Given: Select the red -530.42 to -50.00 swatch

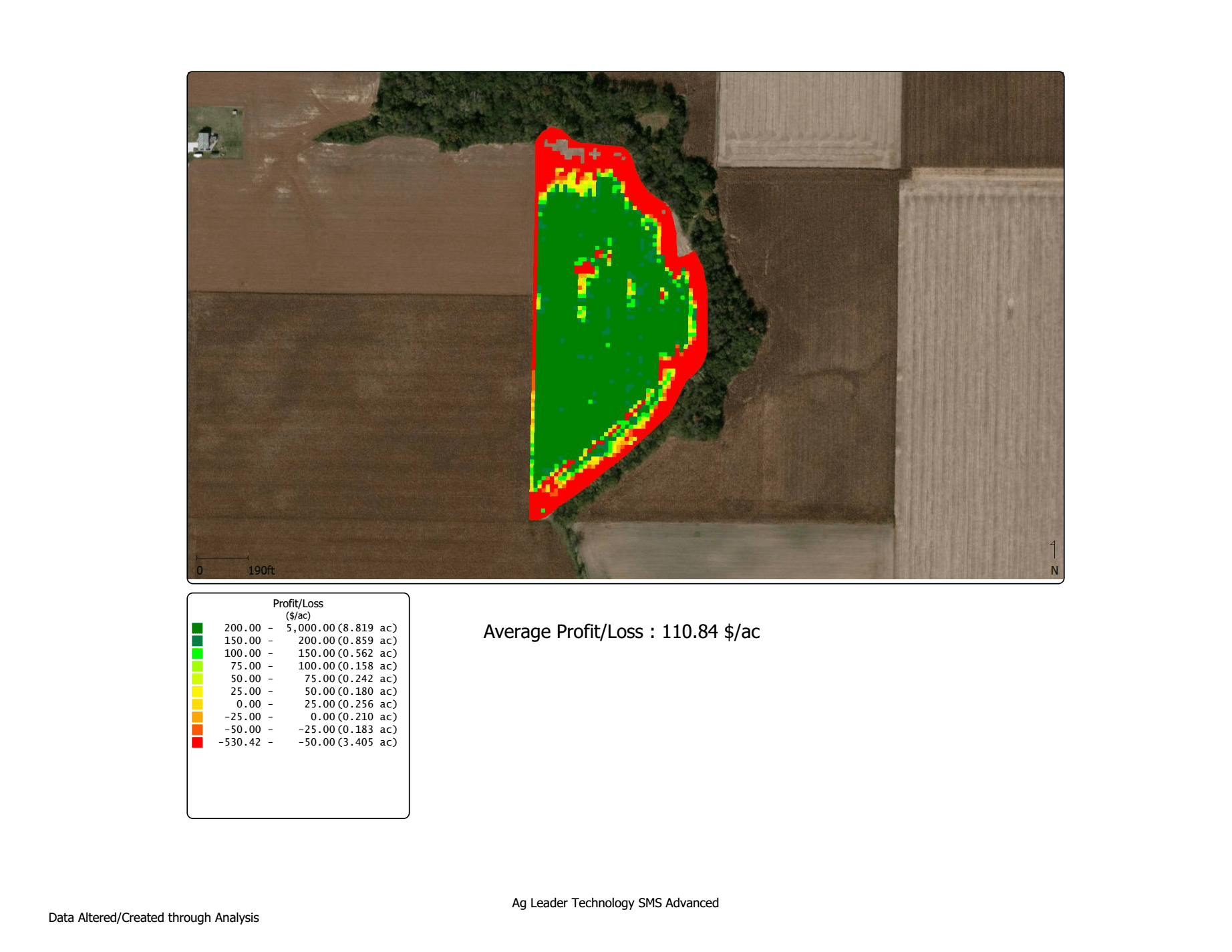Looking at the screenshot, I should (x=197, y=742).
